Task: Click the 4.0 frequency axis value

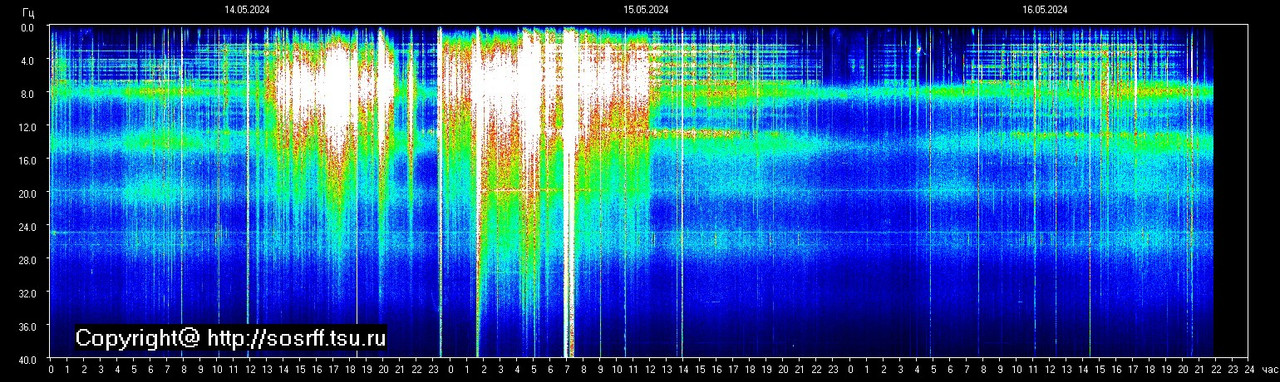Action: pyautogui.click(x=27, y=61)
